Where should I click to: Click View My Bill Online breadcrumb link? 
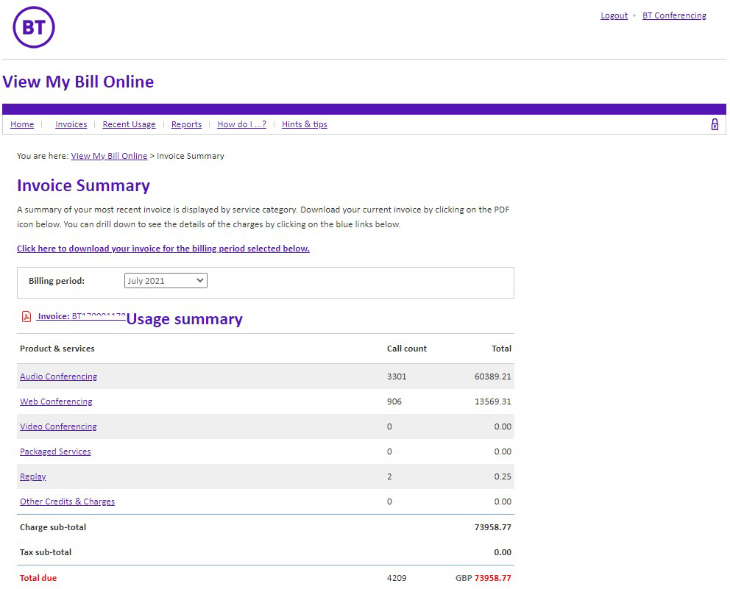(109, 156)
